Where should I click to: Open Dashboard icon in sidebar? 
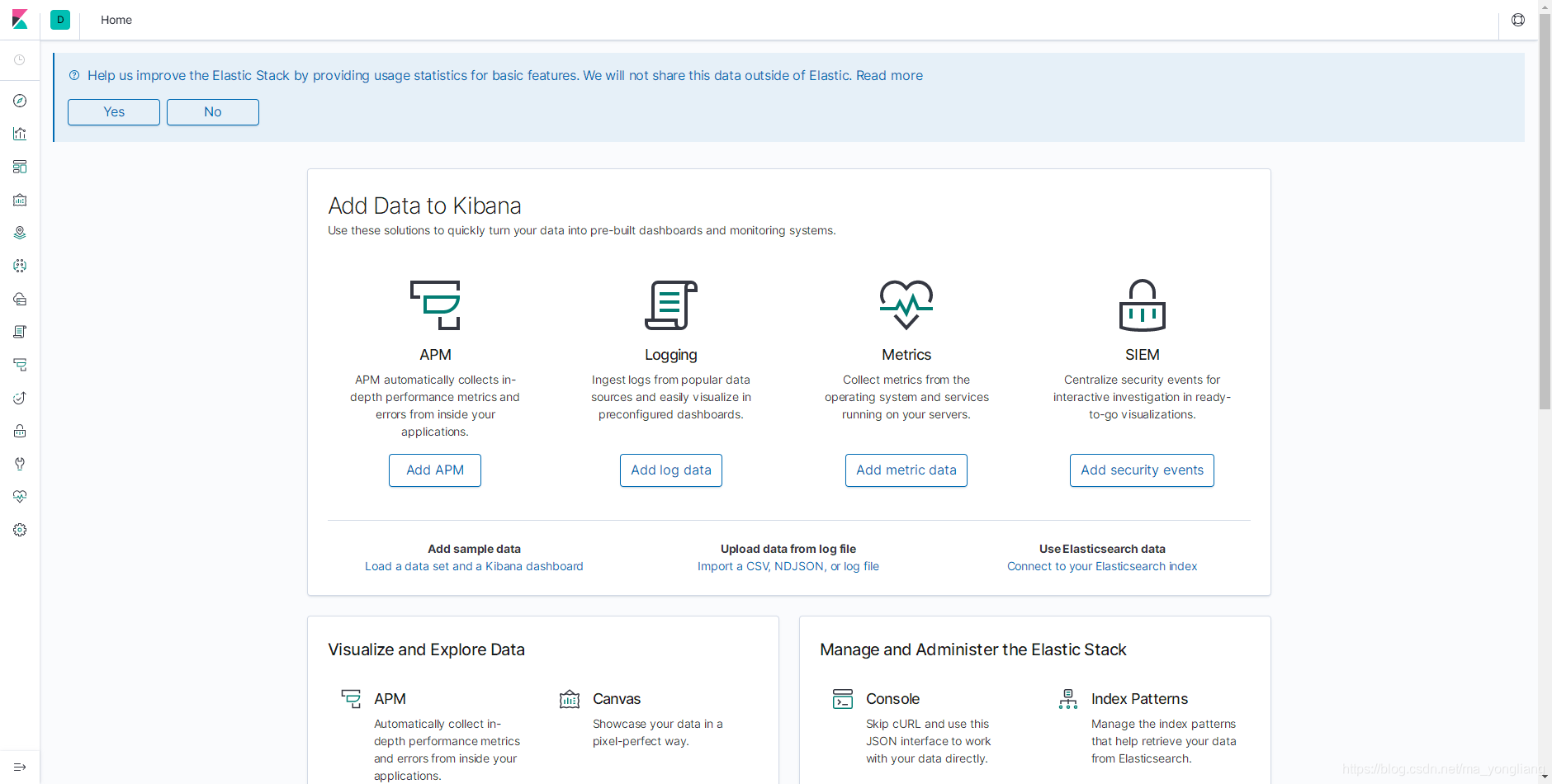tap(20, 167)
